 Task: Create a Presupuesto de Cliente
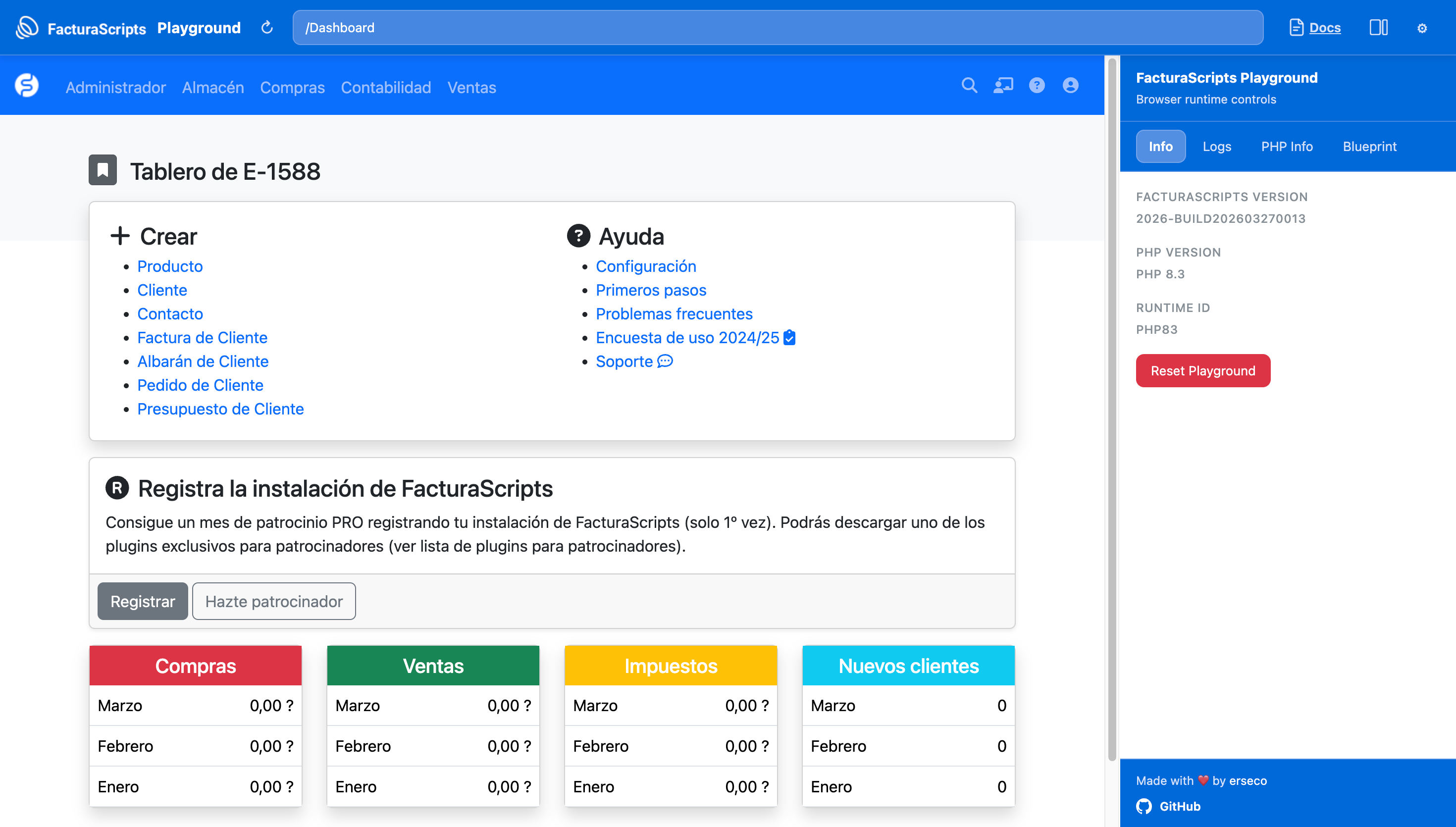pyautogui.click(x=220, y=409)
